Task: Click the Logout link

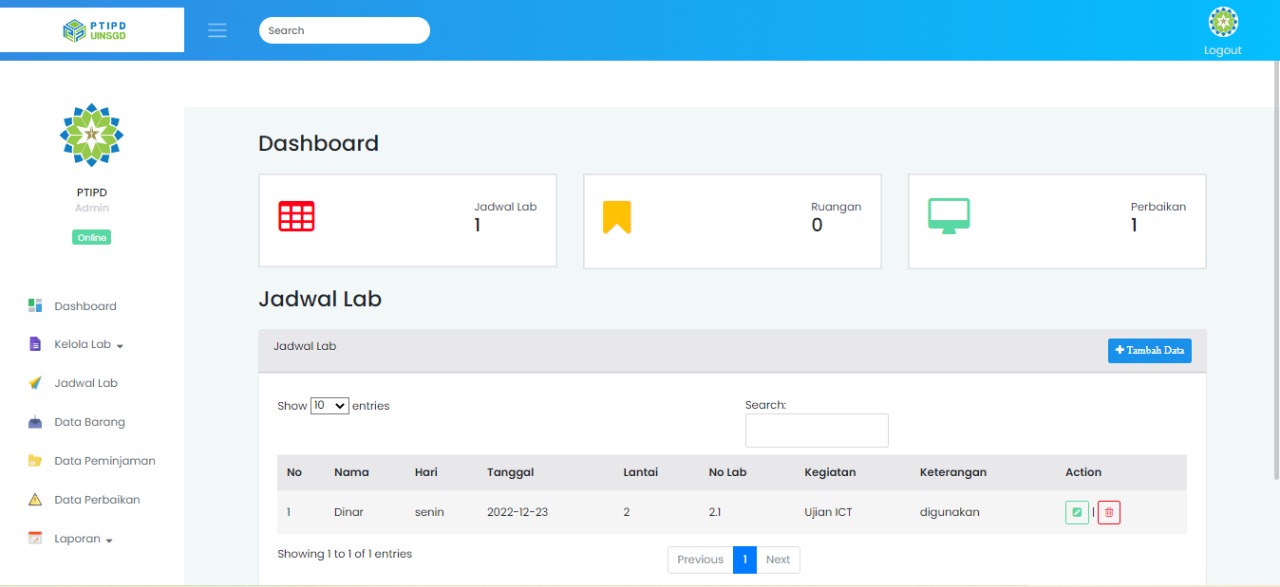Action: pyautogui.click(x=1222, y=50)
